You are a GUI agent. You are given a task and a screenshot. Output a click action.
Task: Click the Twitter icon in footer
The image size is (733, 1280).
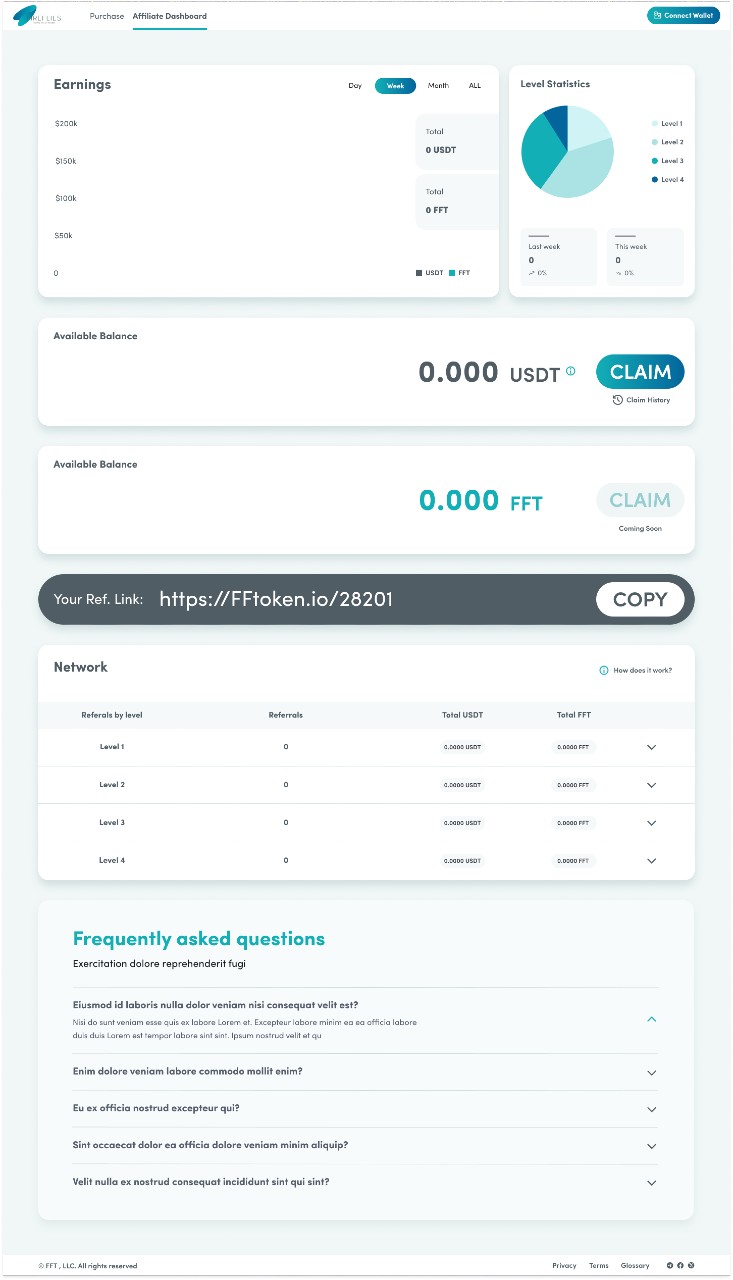click(690, 1265)
